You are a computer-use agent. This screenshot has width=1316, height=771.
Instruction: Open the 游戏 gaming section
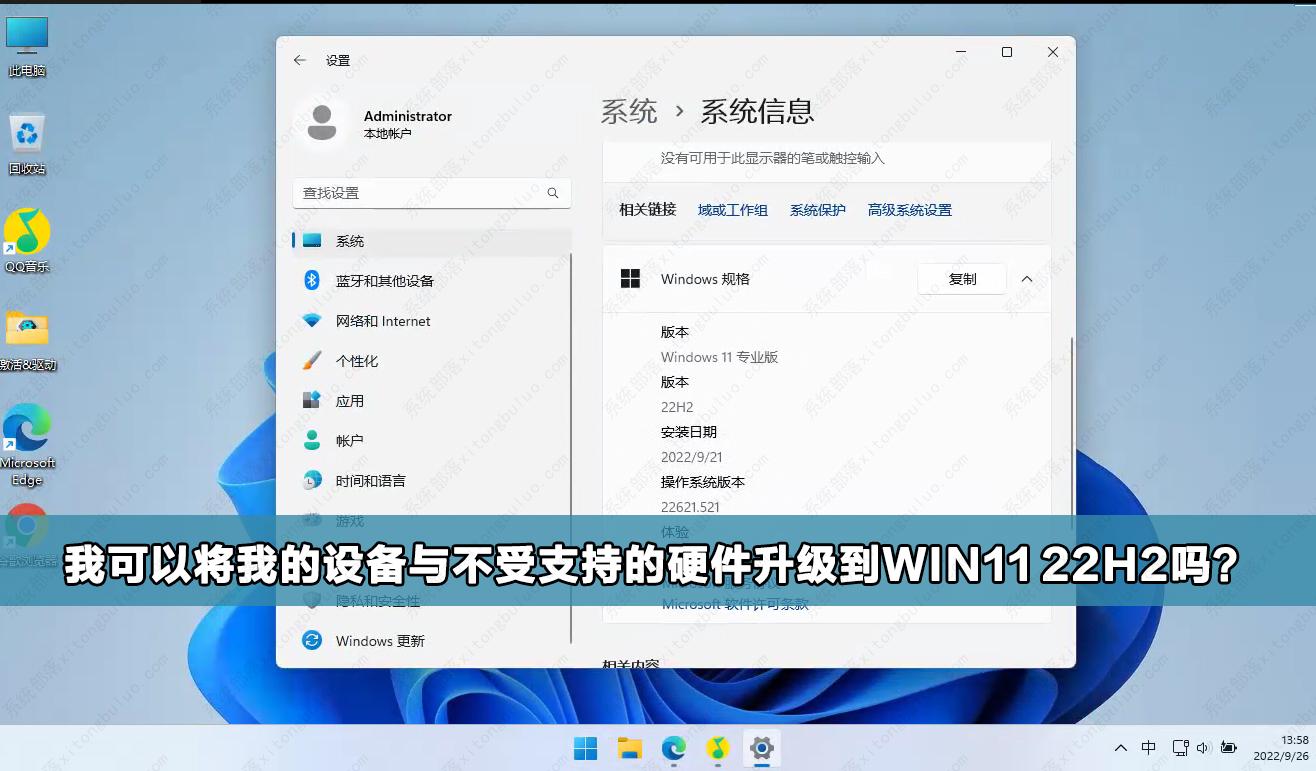351,520
